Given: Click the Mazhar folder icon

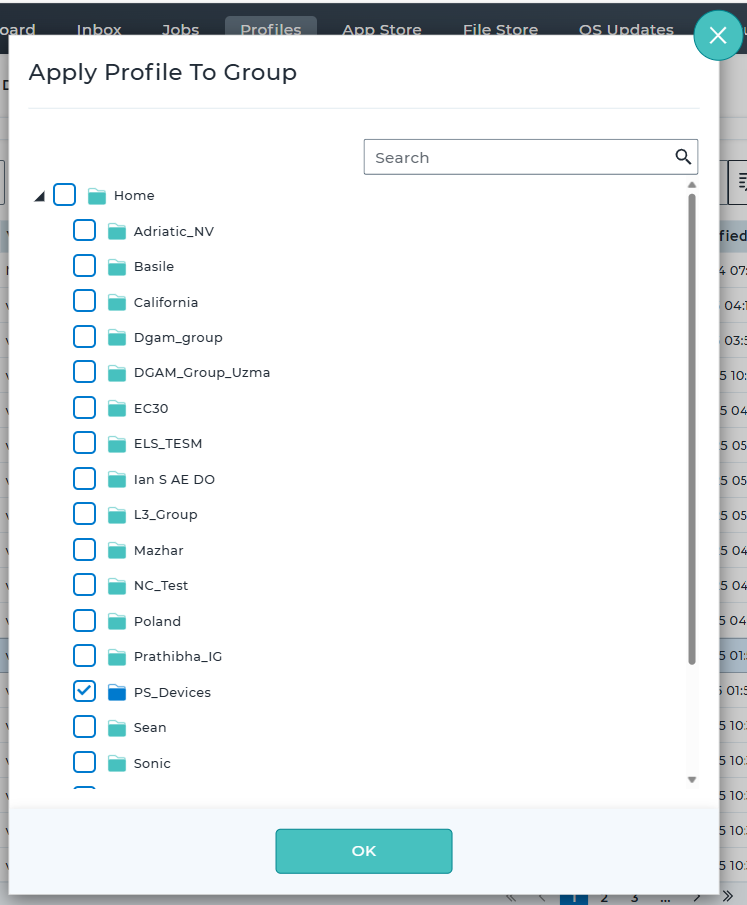Looking at the screenshot, I should click(x=116, y=550).
